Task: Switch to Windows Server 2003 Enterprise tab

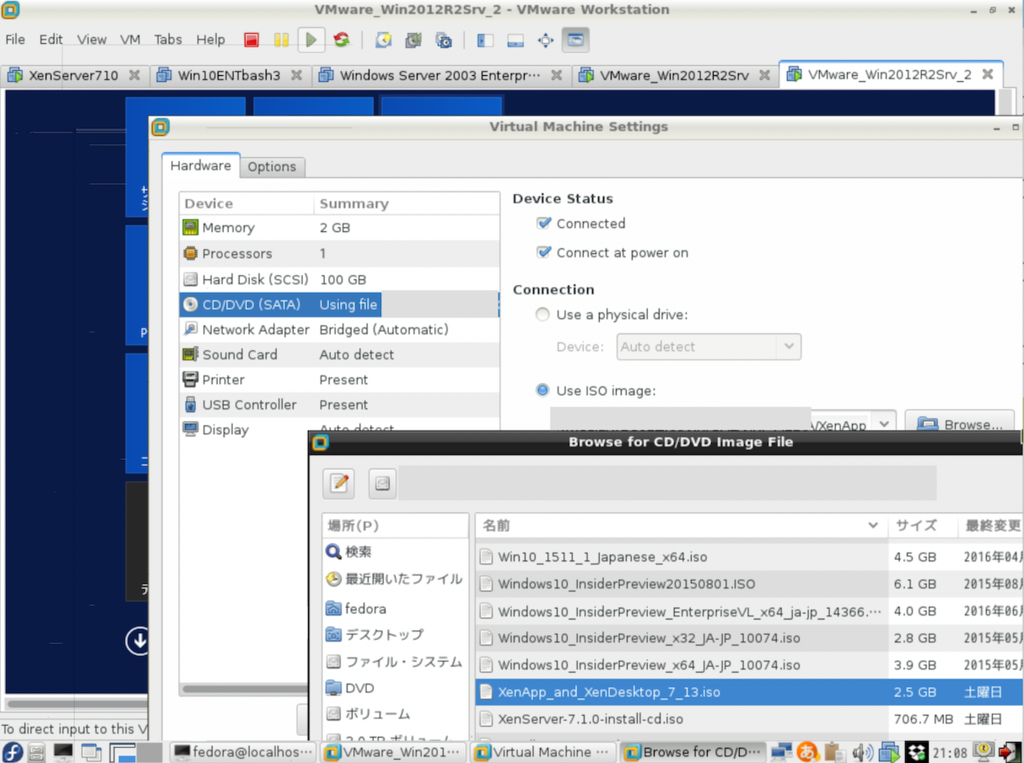Action: [x=440, y=75]
